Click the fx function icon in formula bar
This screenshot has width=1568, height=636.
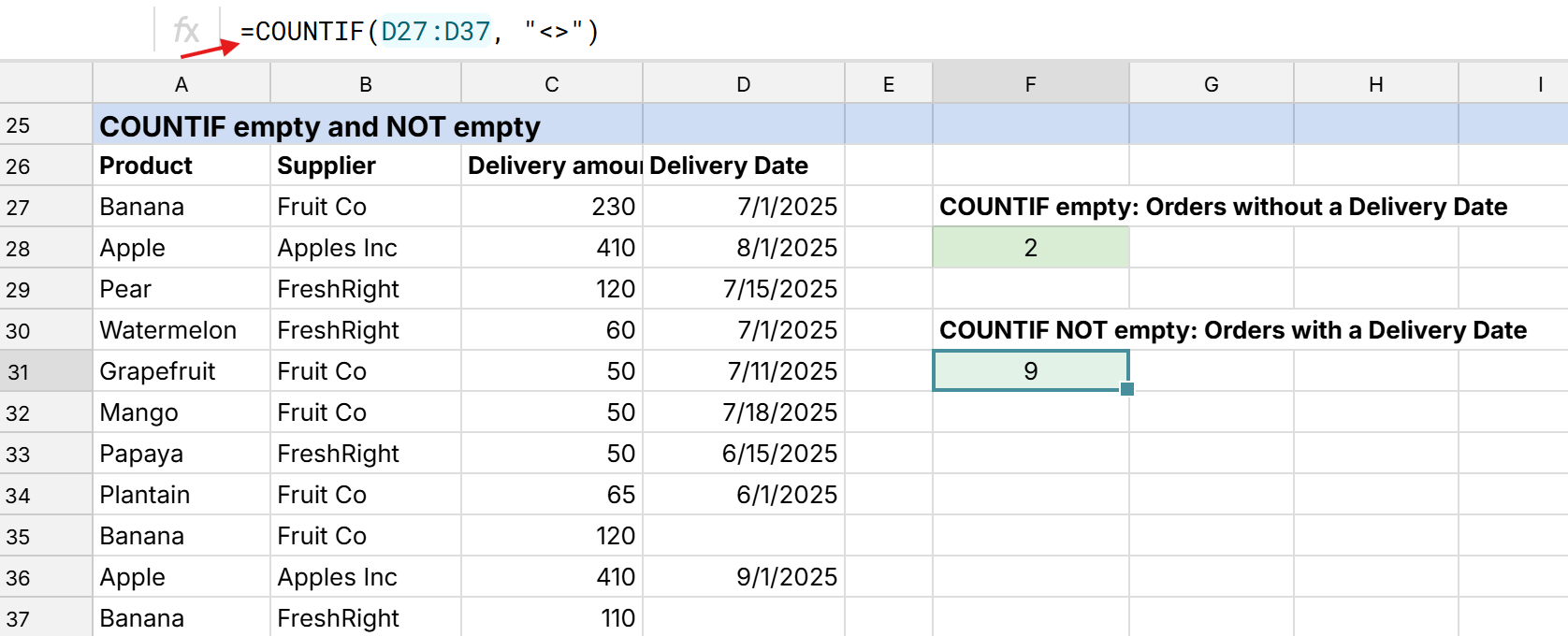tap(186, 31)
